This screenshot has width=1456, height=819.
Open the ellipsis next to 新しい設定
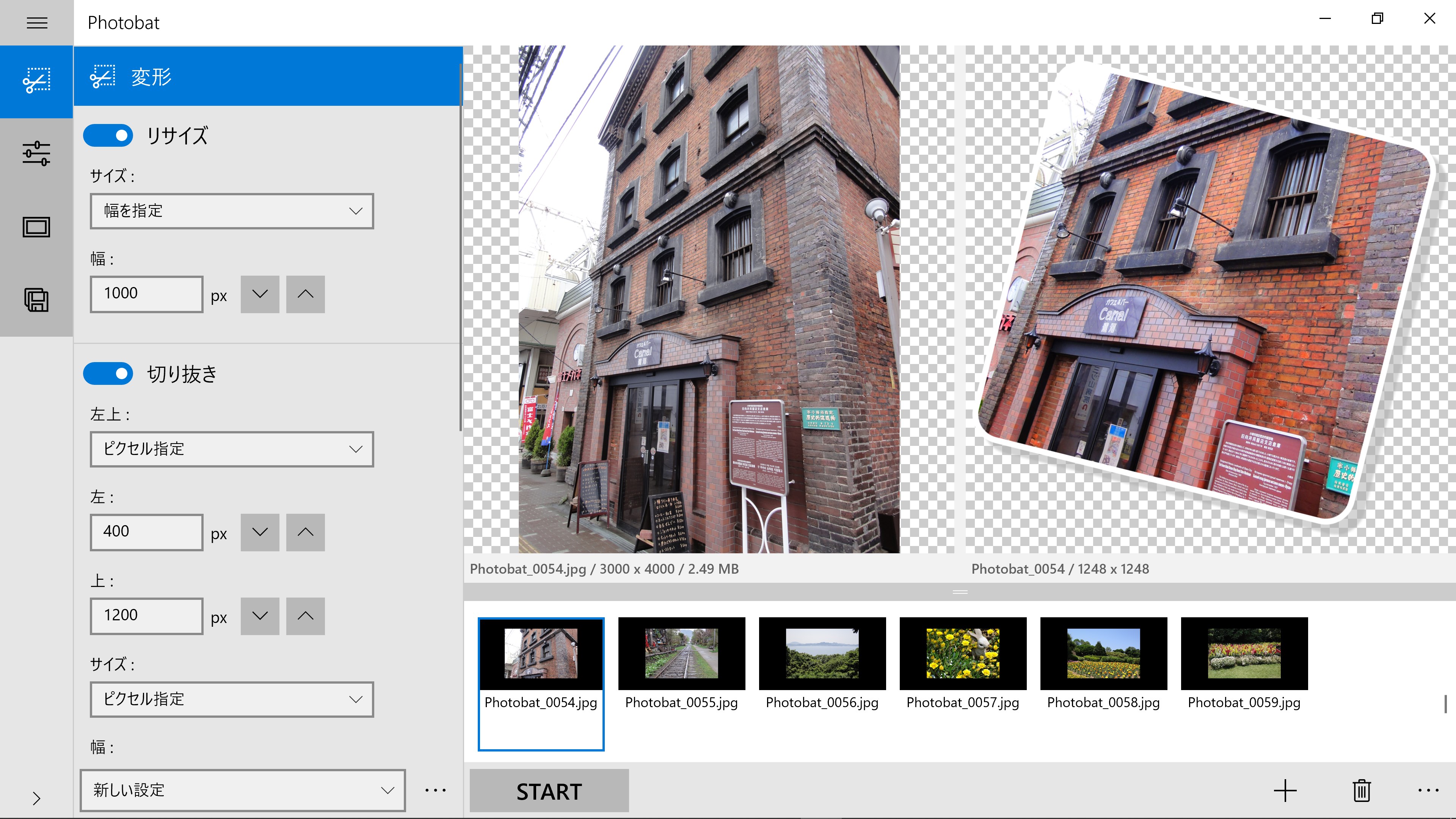point(435,789)
